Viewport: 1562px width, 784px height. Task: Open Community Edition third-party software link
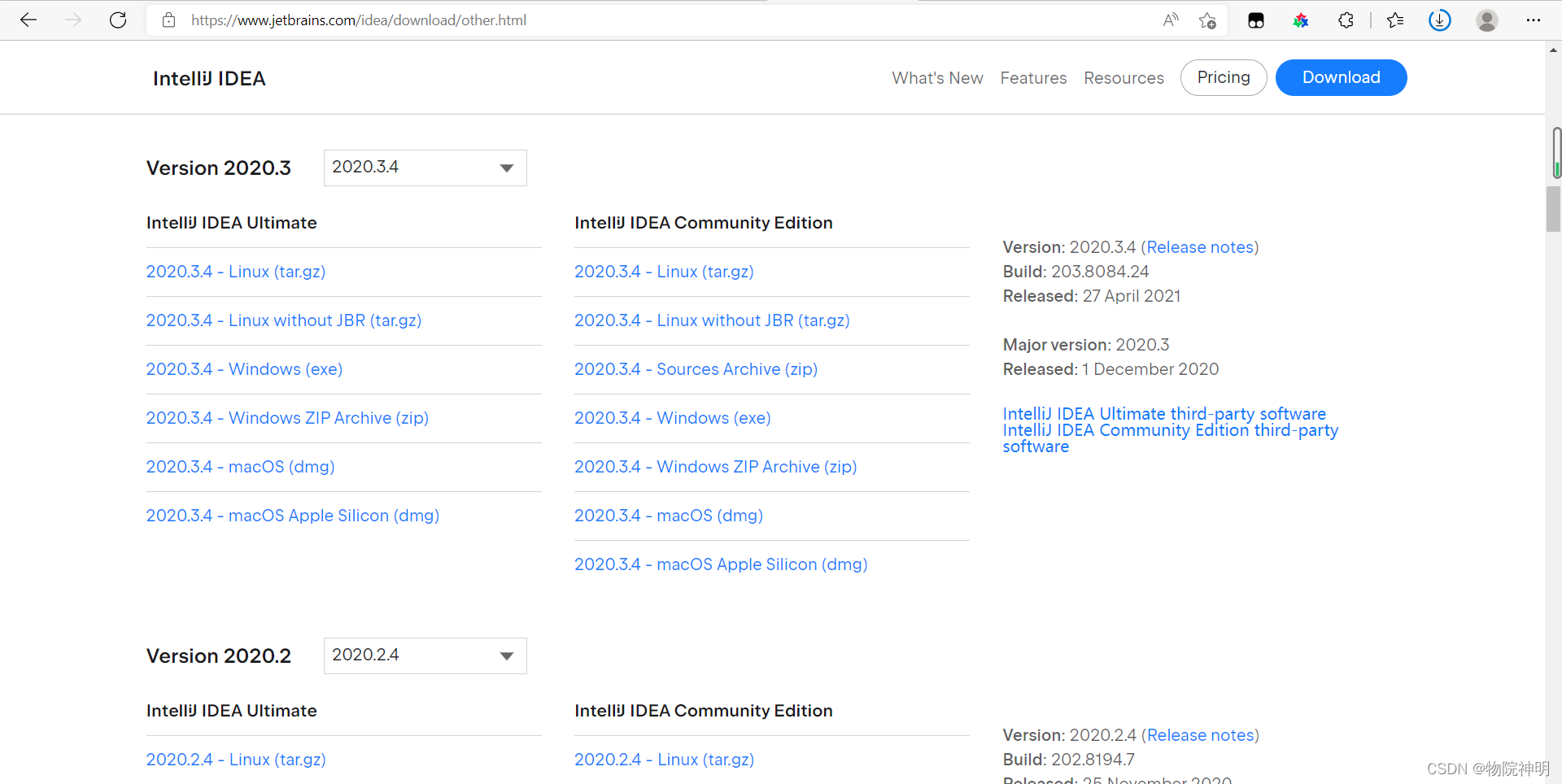click(x=1171, y=438)
